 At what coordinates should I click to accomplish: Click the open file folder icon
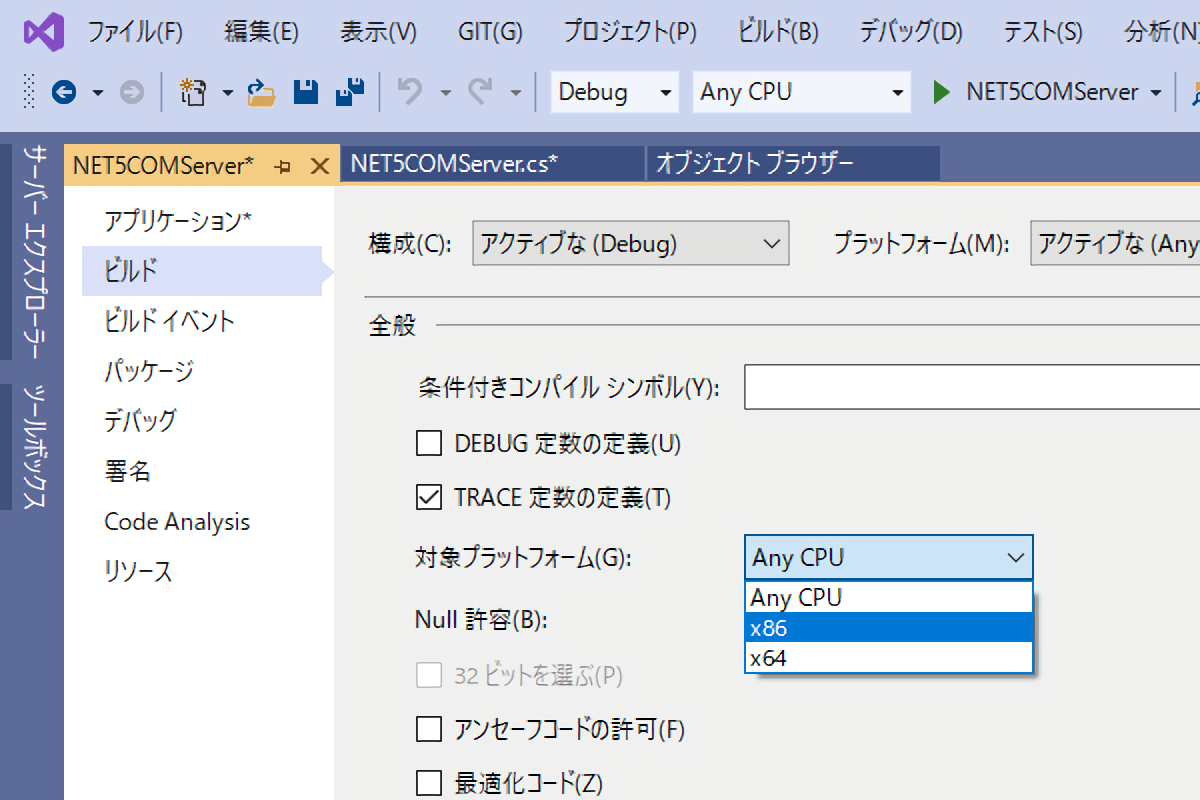[x=261, y=93]
